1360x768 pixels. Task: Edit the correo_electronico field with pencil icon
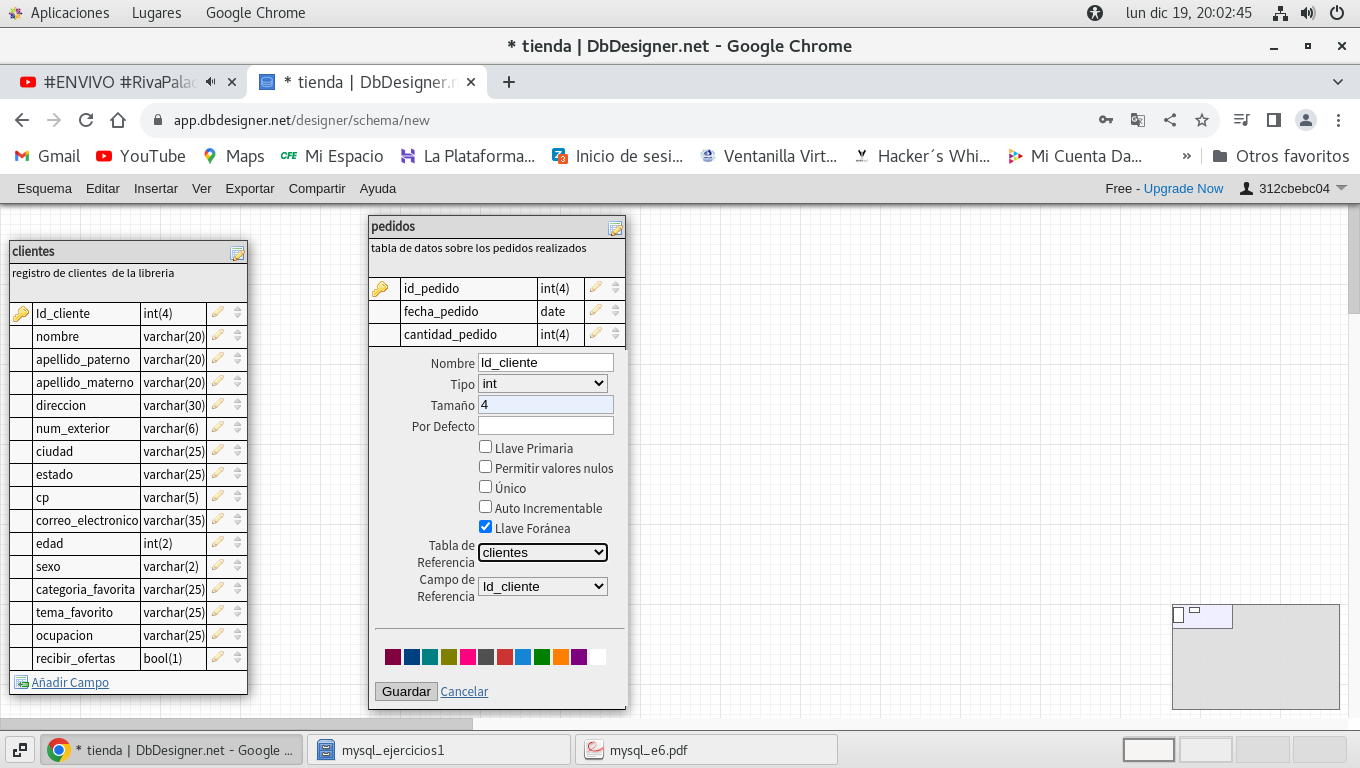[x=218, y=520]
